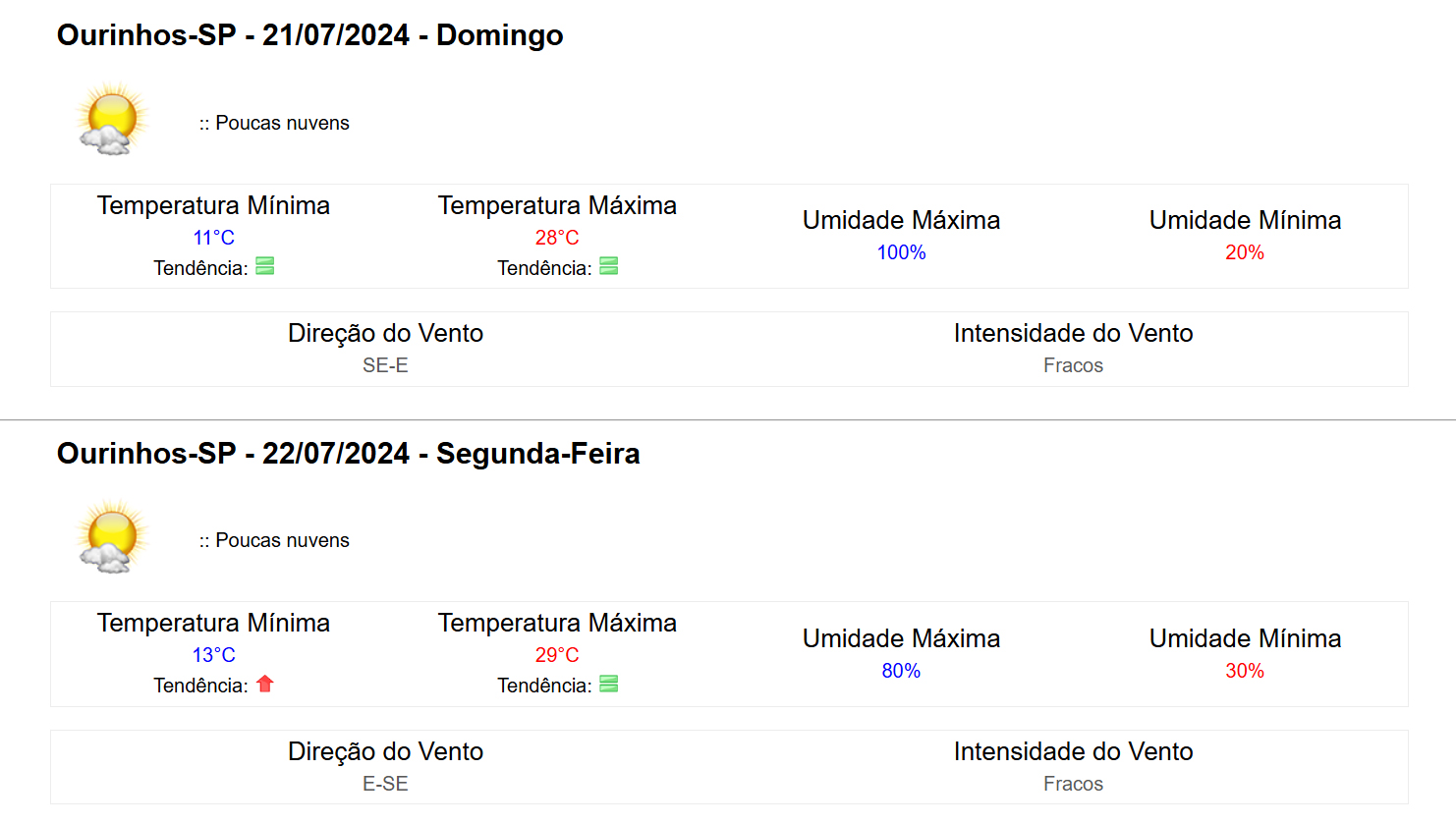The width and height of the screenshot is (1456, 824).
Task: Click the 29°C maximum temperature value
Action: (557, 655)
